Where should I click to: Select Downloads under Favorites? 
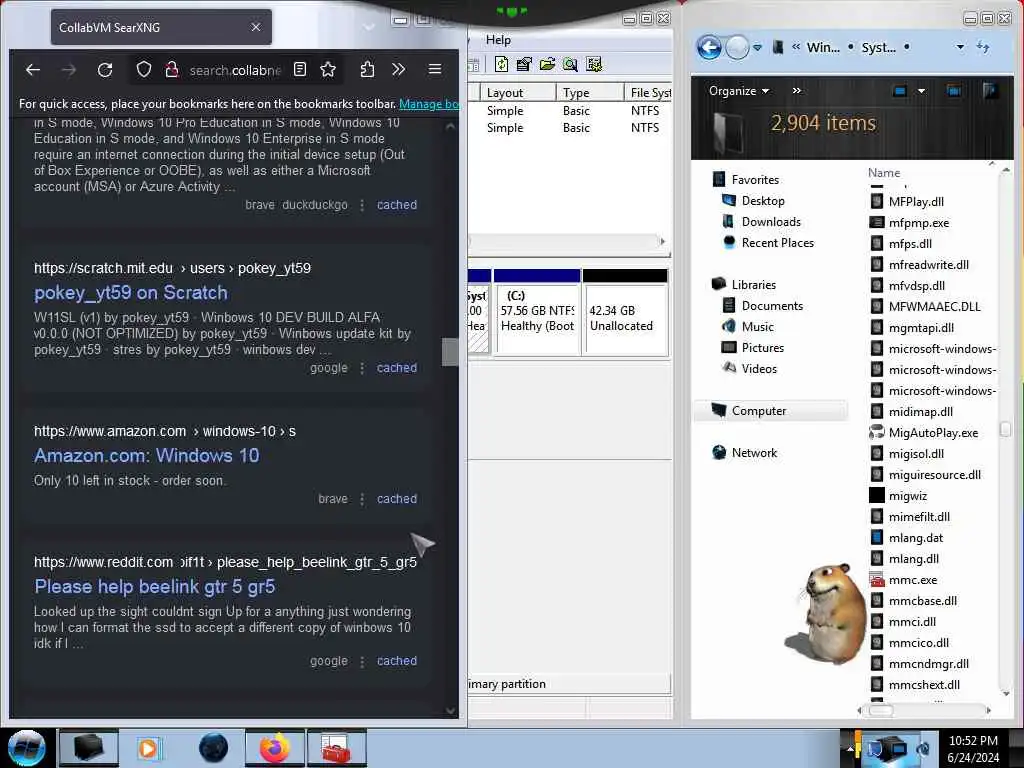coord(771,222)
